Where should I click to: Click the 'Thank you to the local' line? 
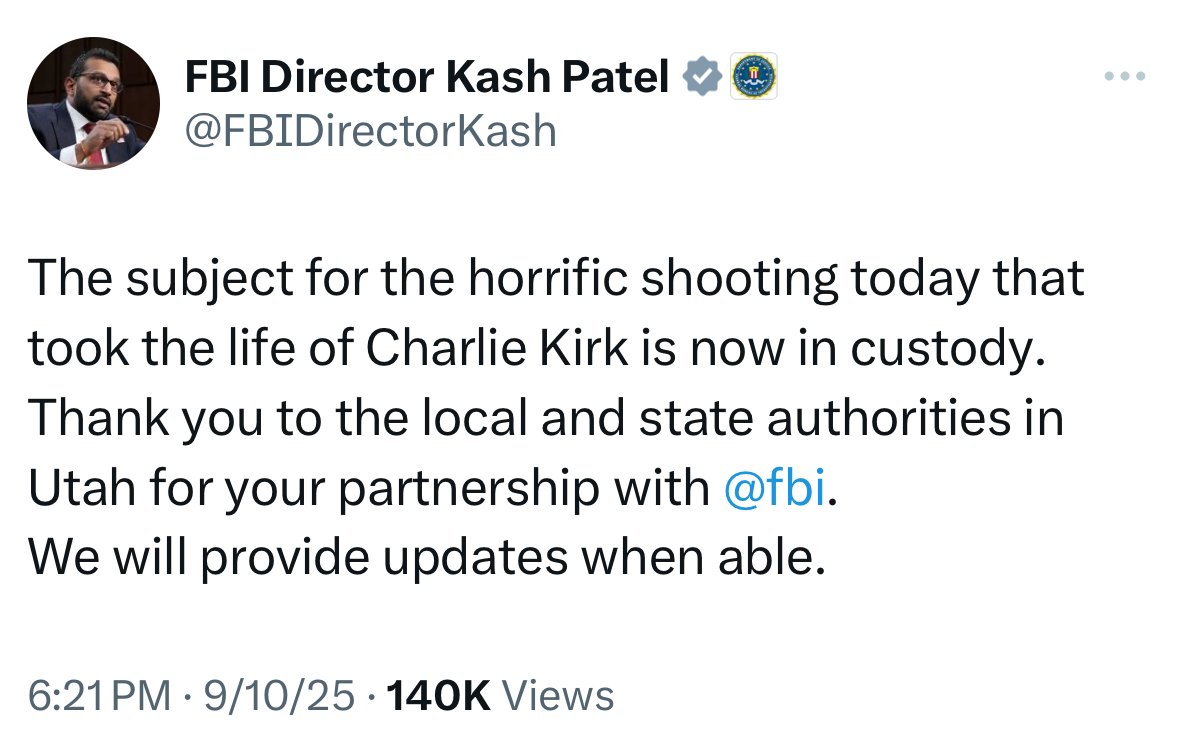point(546,418)
